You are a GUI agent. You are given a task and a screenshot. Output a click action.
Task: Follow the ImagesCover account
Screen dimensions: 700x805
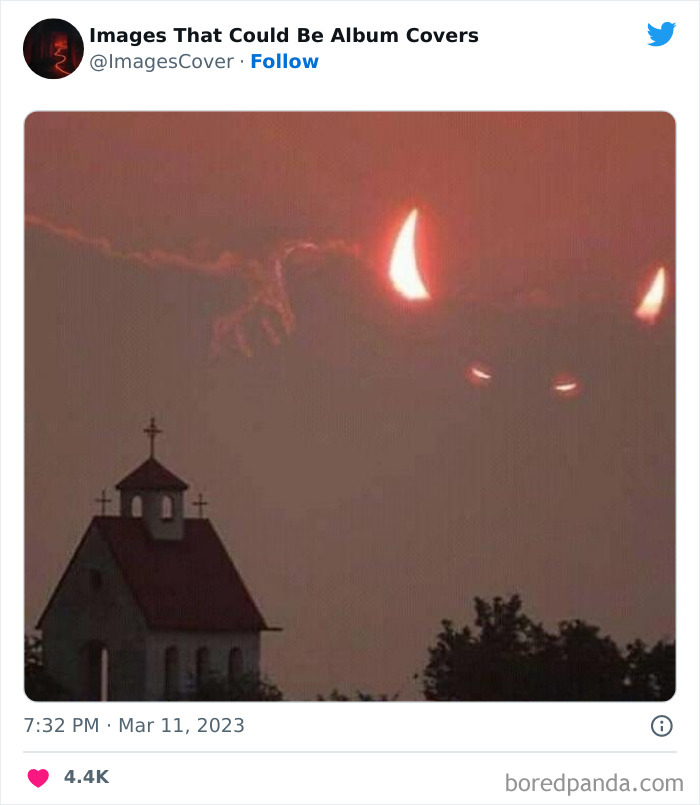coord(285,62)
